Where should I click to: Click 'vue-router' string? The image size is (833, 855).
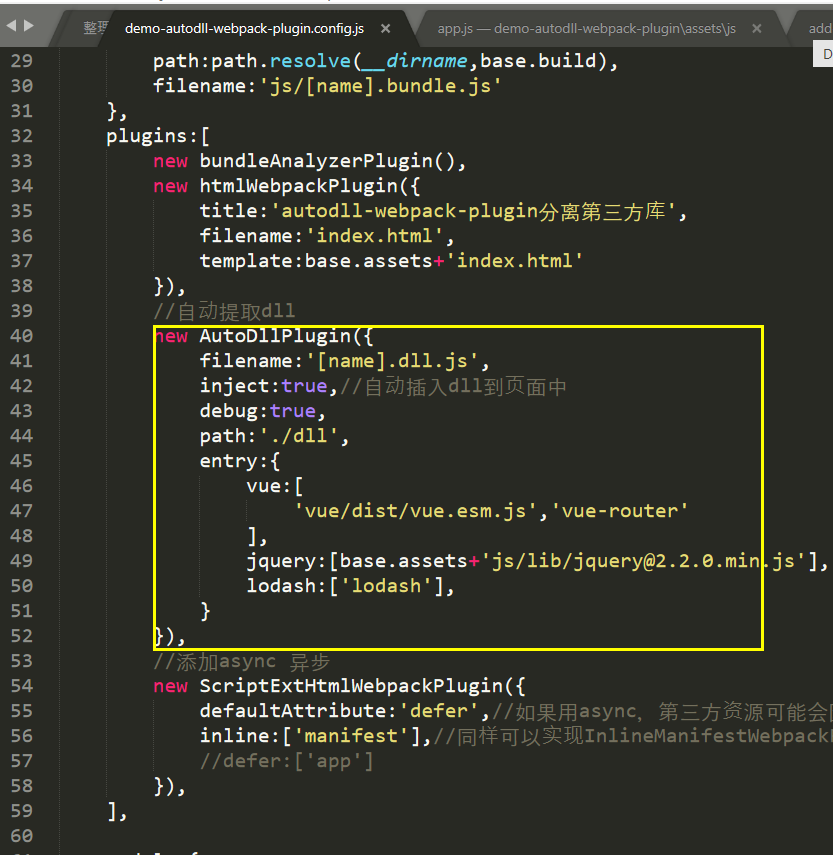click(620, 511)
